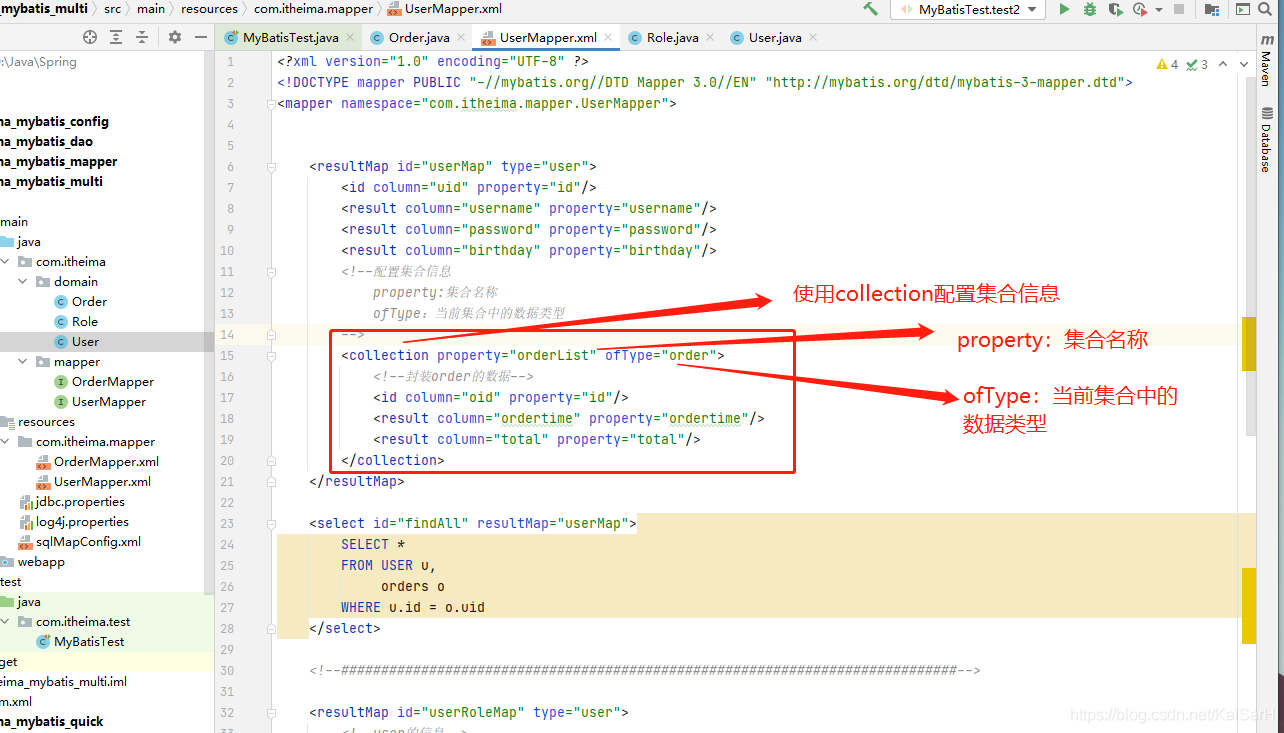This screenshot has width=1284, height=733.
Task: Click 'resources' in the breadcrumb path
Action: 209,9
